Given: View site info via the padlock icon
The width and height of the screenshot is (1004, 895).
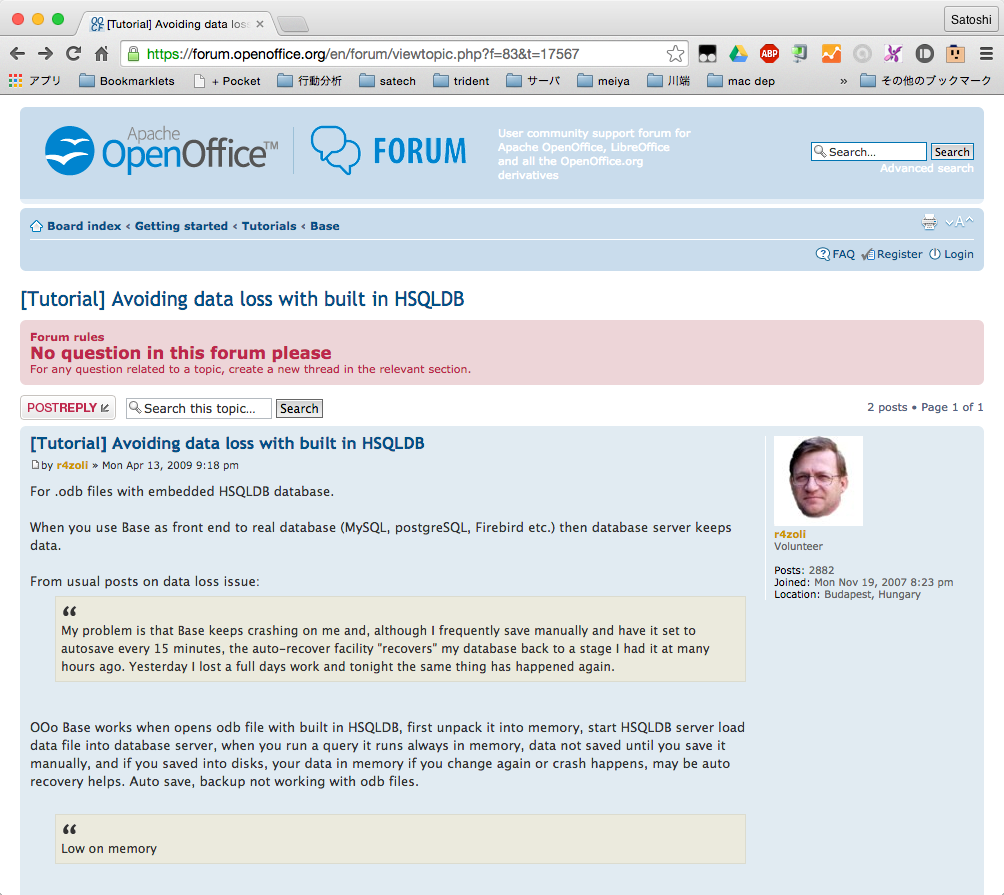Looking at the screenshot, I should [x=133, y=54].
